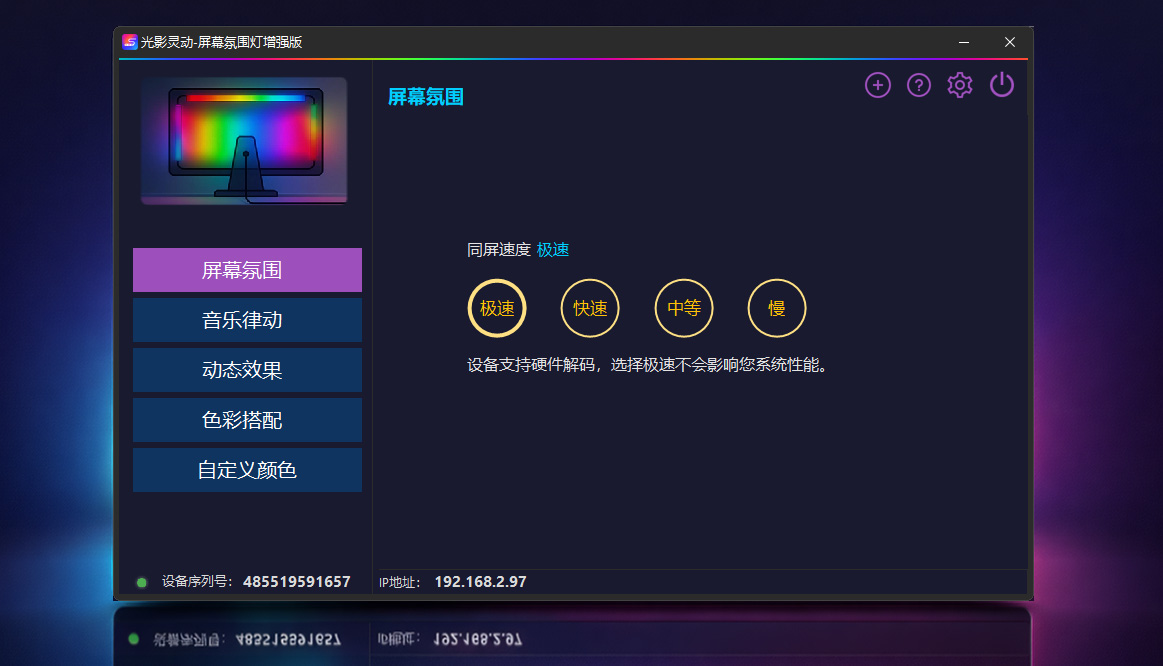The width and height of the screenshot is (1163, 666).
Task: Open the 动态效果 panel
Action: pos(246,369)
